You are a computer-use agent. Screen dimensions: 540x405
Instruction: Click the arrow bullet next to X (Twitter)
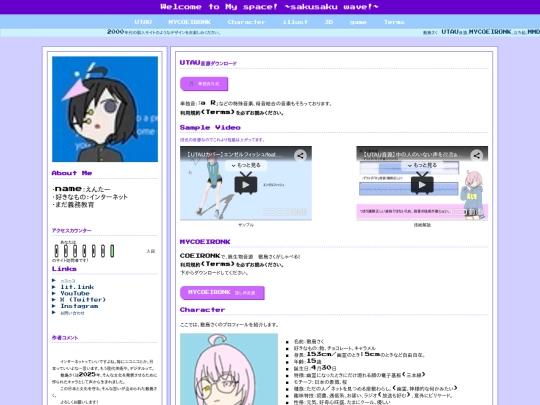point(54,300)
